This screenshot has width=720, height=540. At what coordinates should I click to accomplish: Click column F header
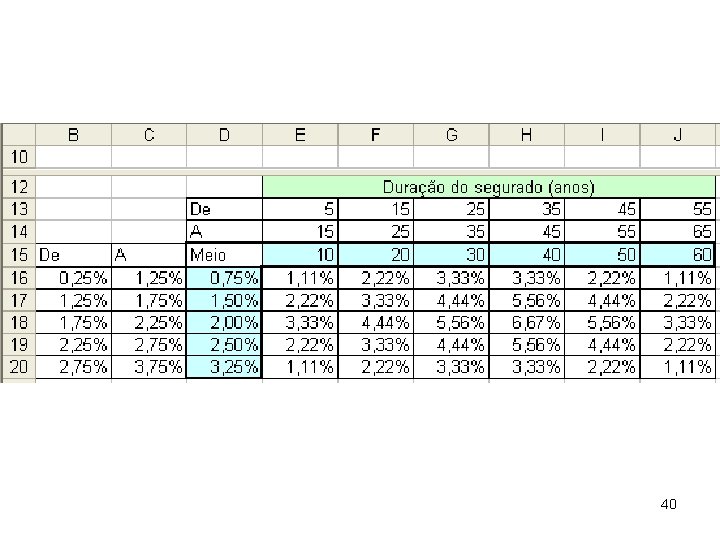point(376,135)
